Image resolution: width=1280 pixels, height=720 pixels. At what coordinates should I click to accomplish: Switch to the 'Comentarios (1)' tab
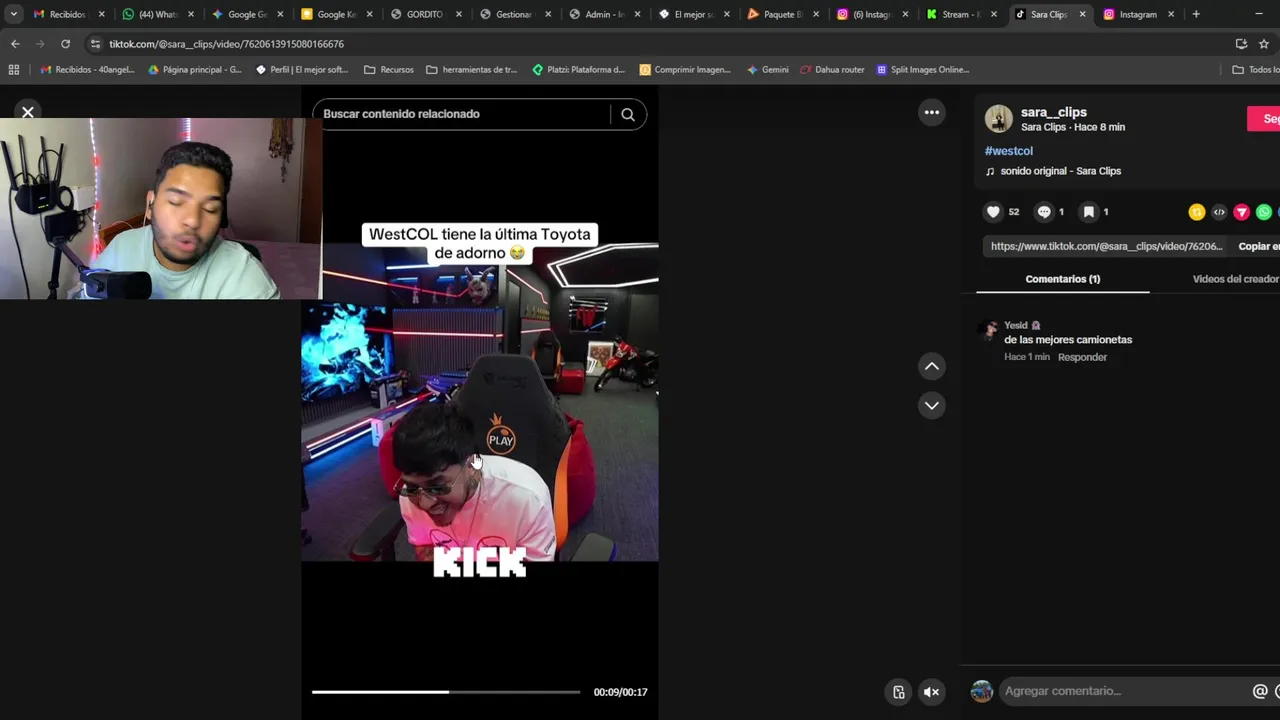1063,279
